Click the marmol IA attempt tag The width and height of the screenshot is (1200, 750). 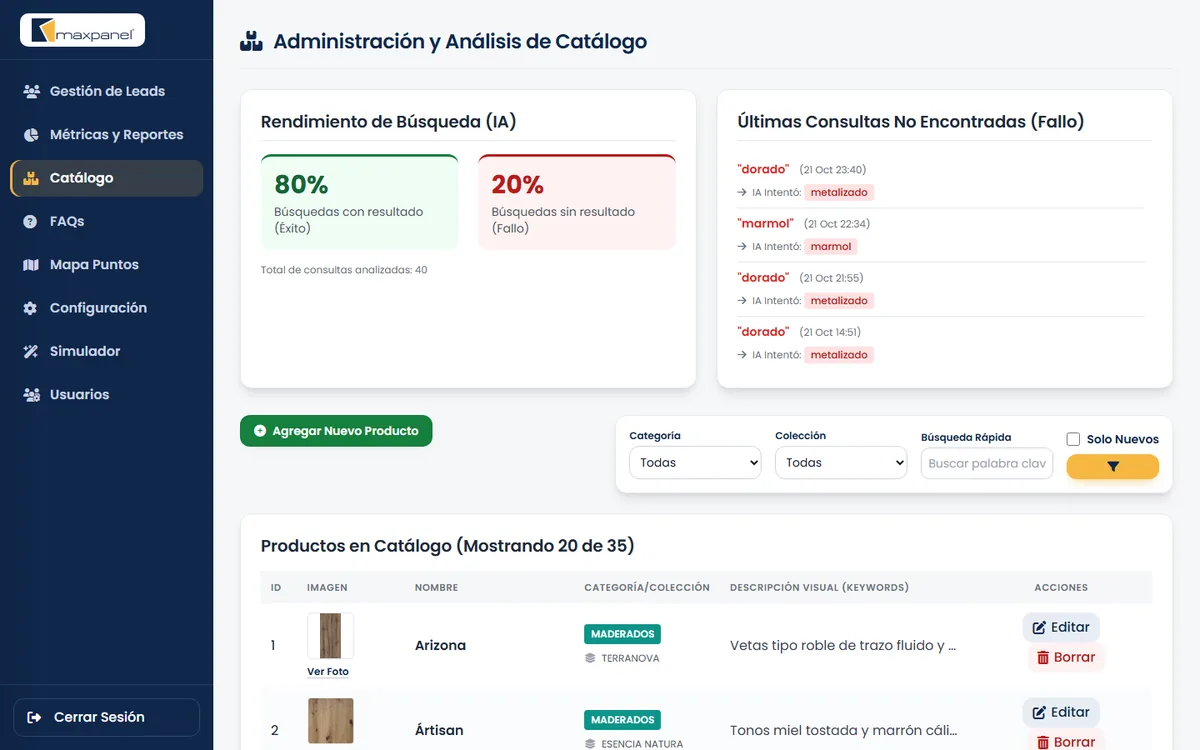pyautogui.click(x=831, y=247)
